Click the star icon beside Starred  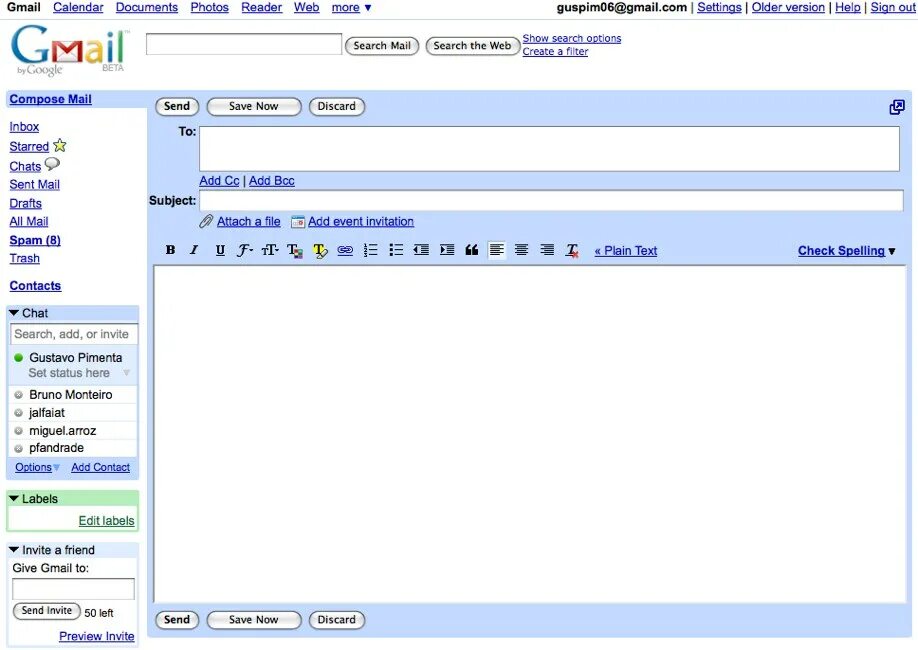tap(60, 145)
